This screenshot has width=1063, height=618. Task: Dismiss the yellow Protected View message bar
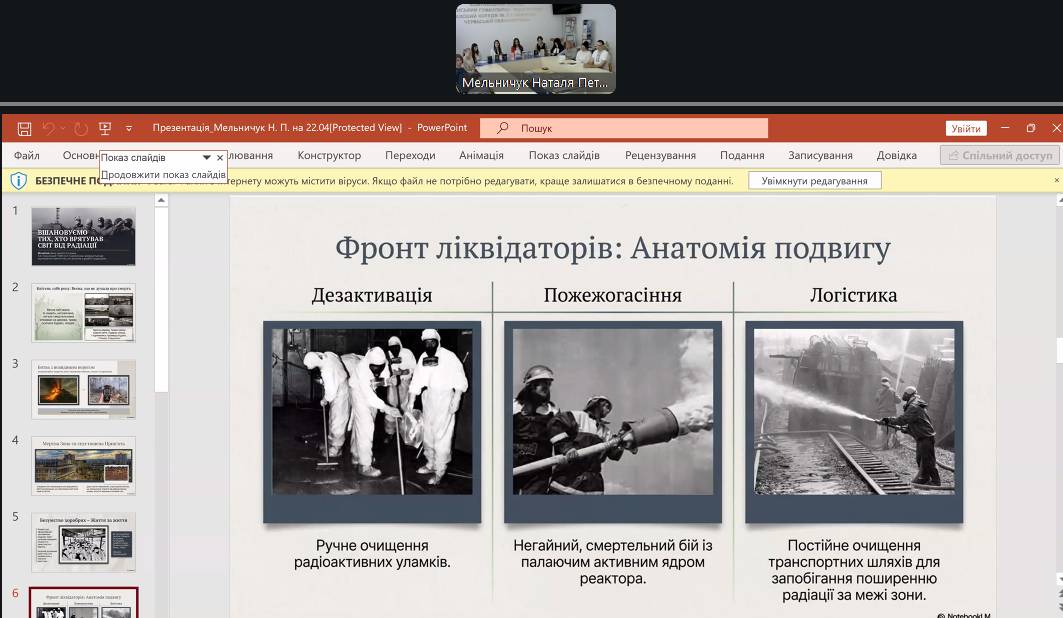(1056, 181)
